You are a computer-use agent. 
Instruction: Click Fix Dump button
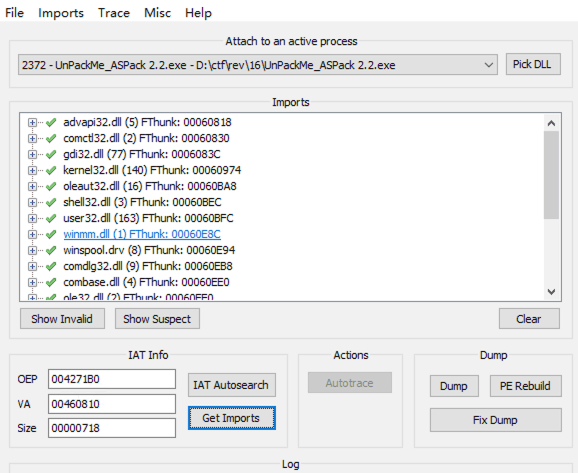(x=495, y=420)
